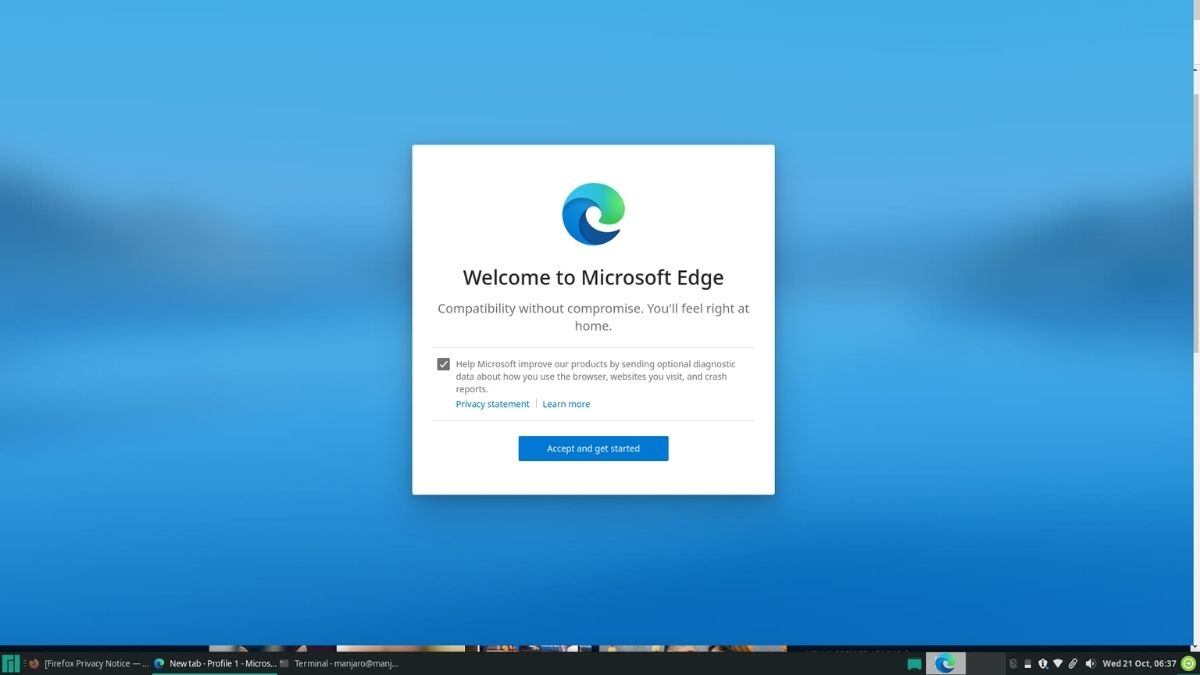Click the Bluetooth icon in the system tray
1200x675 pixels.
pos(1013,663)
